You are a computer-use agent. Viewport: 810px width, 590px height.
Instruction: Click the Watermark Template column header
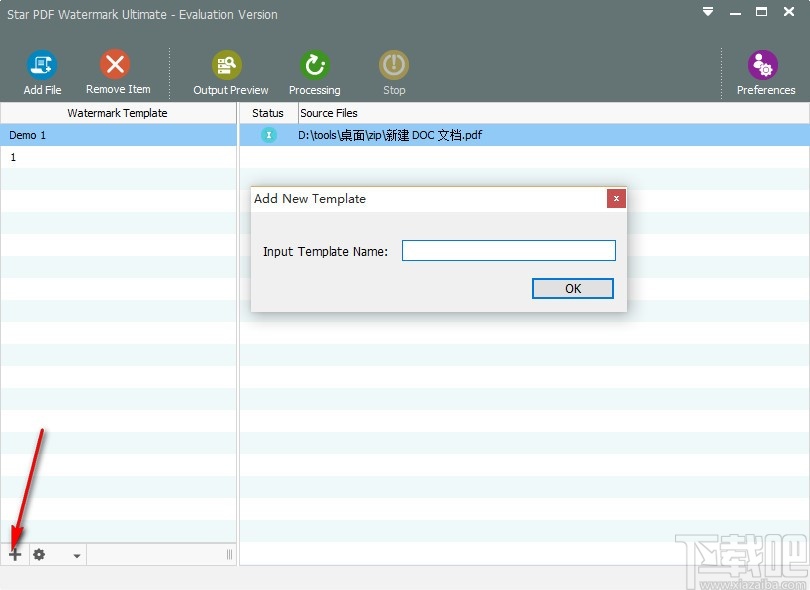[x=118, y=113]
